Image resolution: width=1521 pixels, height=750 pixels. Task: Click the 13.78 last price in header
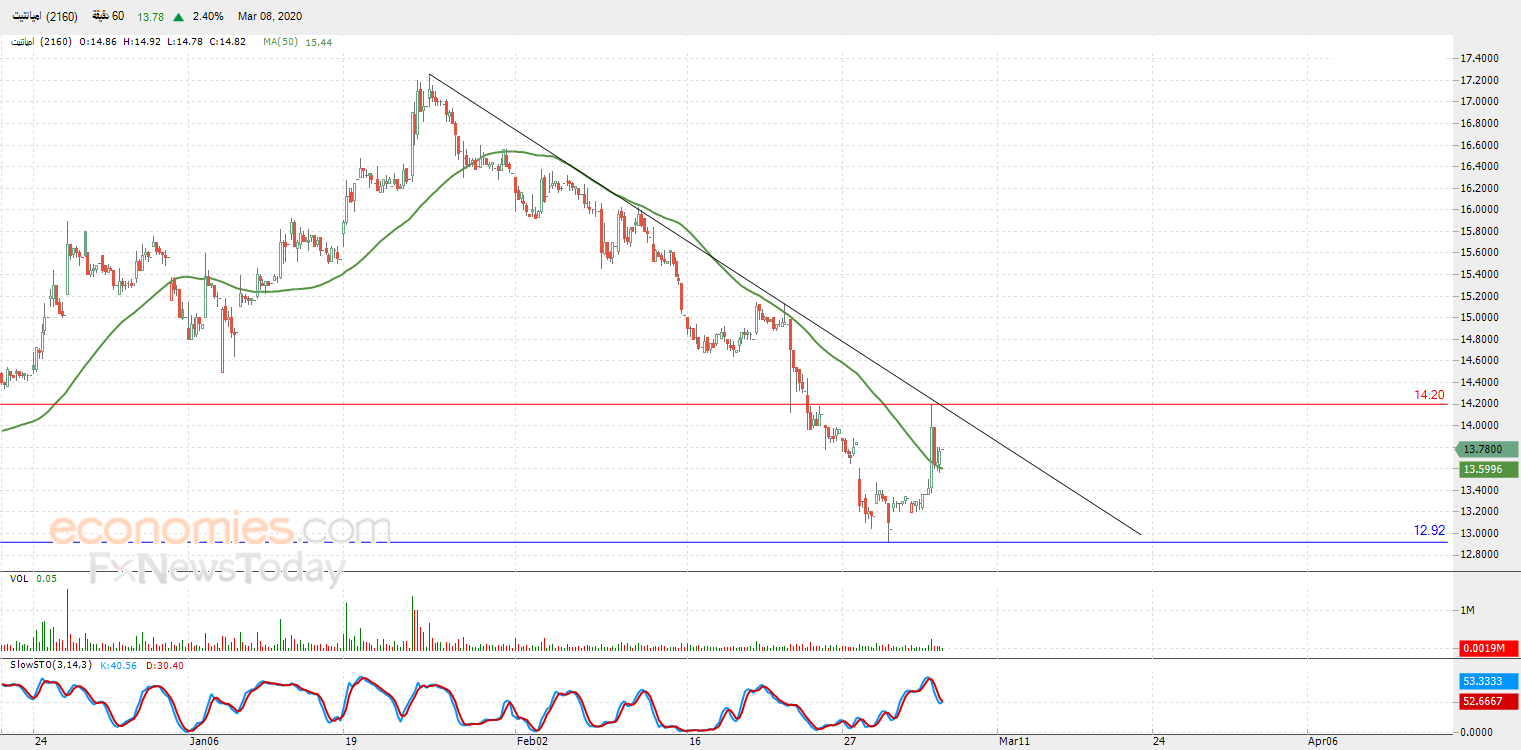[x=151, y=16]
